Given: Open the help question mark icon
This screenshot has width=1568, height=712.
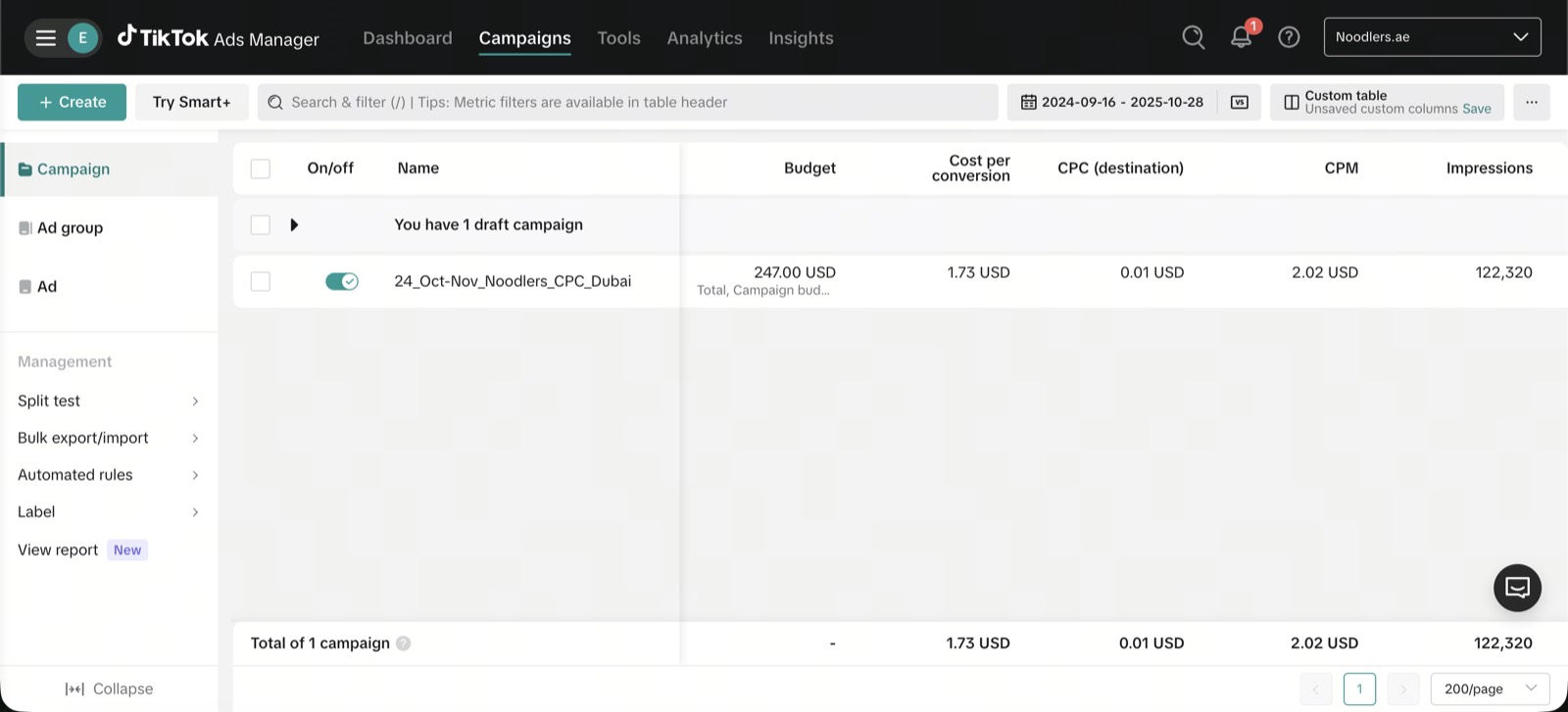Looking at the screenshot, I should pos(1289,37).
